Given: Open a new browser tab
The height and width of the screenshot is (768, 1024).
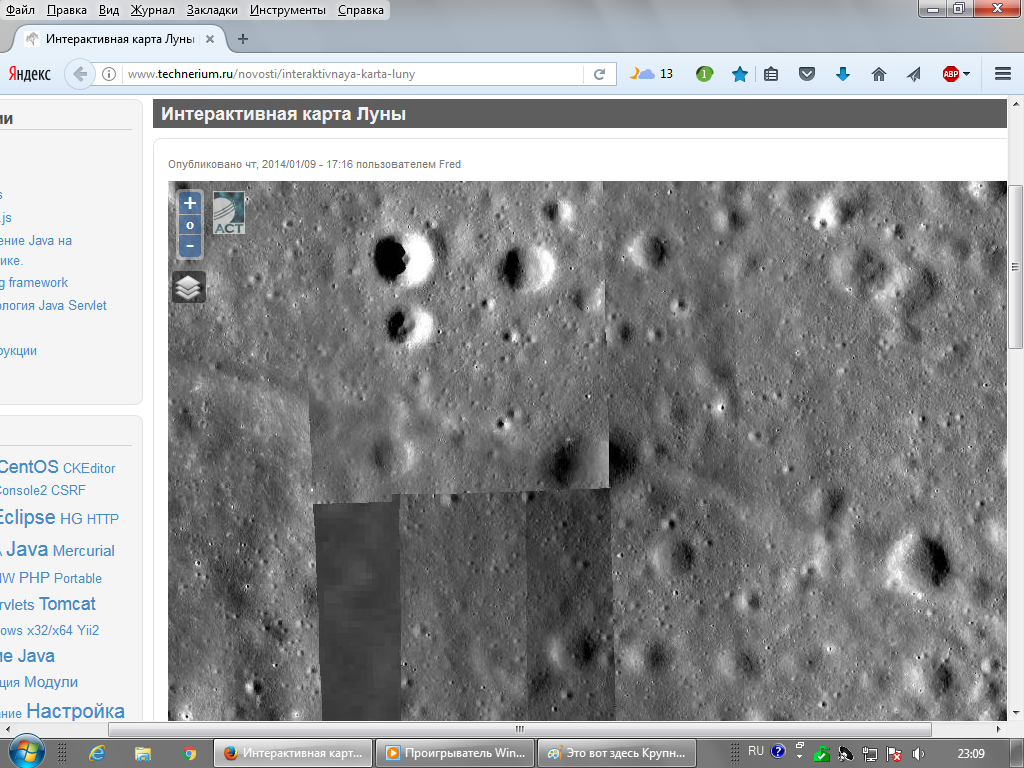Looking at the screenshot, I should click(243, 39).
